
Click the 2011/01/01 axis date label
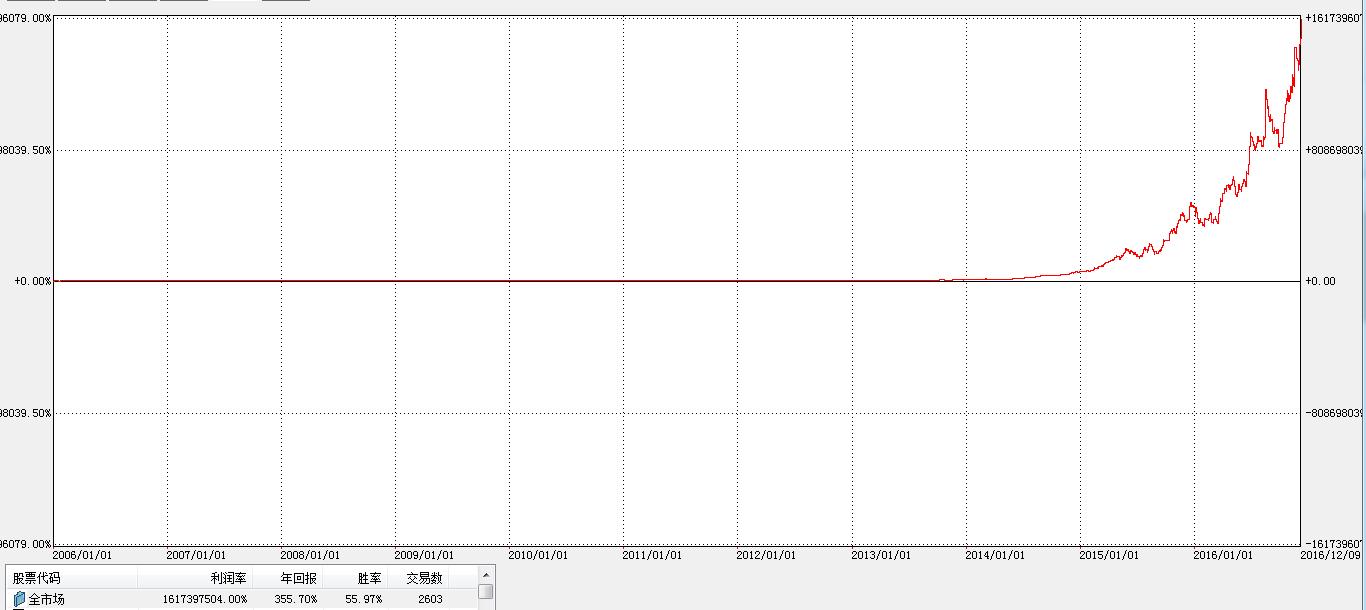(x=652, y=554)
